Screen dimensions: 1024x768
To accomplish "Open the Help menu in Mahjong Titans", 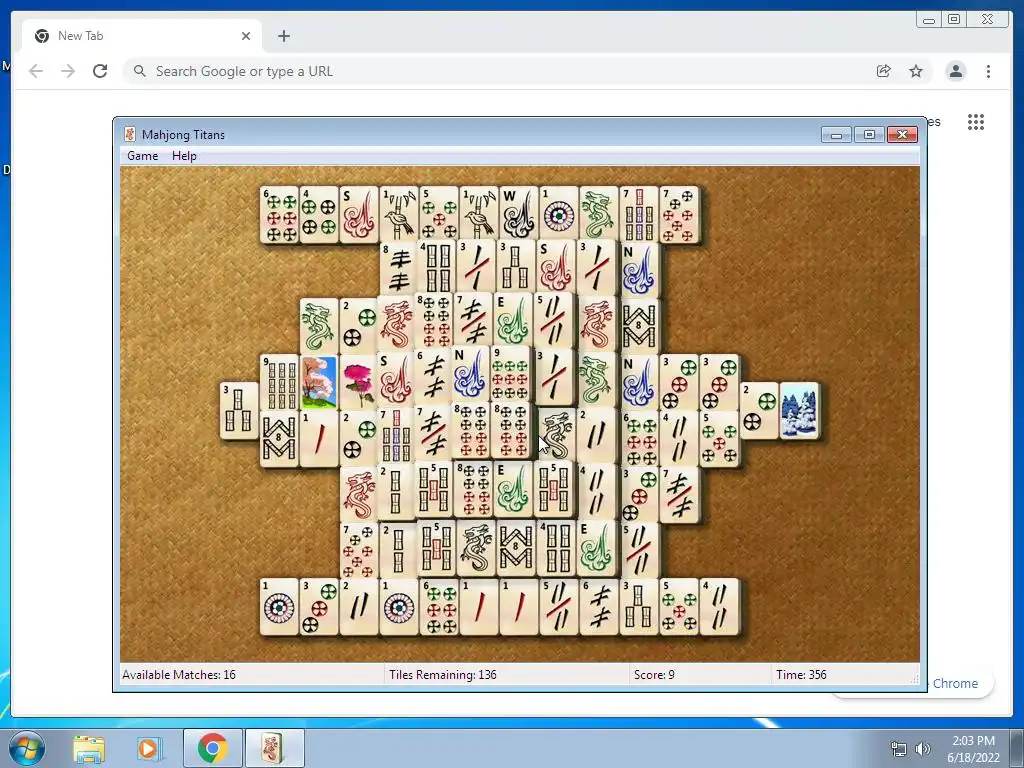I will click(184, 155).
